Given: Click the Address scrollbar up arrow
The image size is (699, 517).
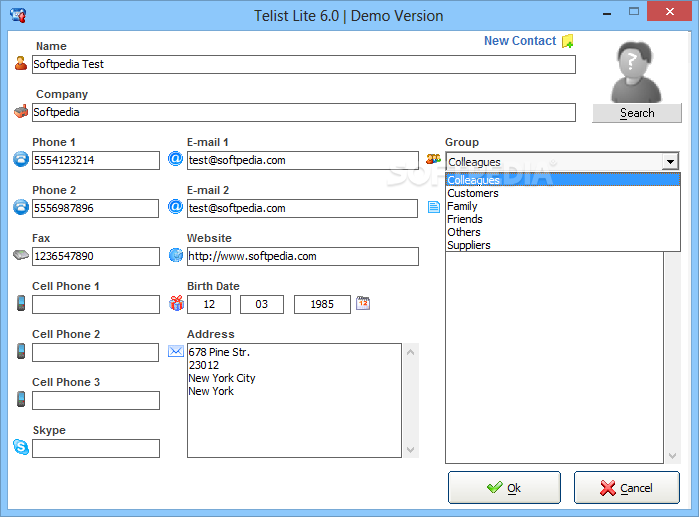Looking at the screenshot, I should 411,352.
